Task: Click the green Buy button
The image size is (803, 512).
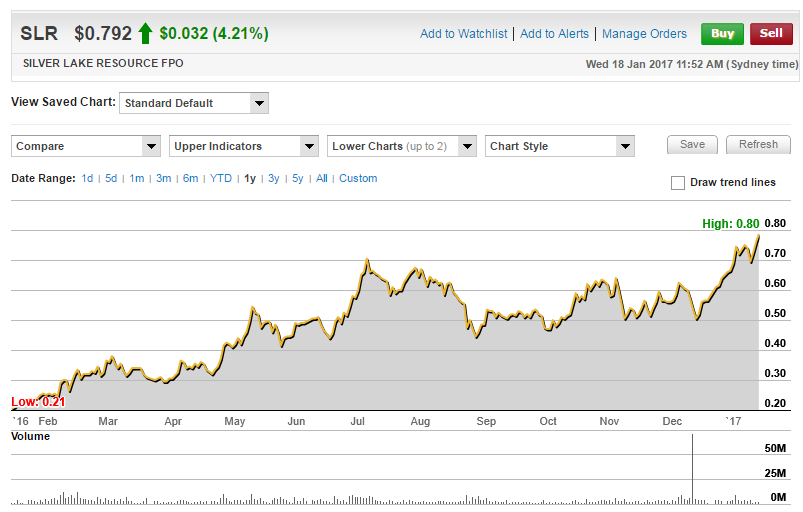Action: click(x=722, y=33)
